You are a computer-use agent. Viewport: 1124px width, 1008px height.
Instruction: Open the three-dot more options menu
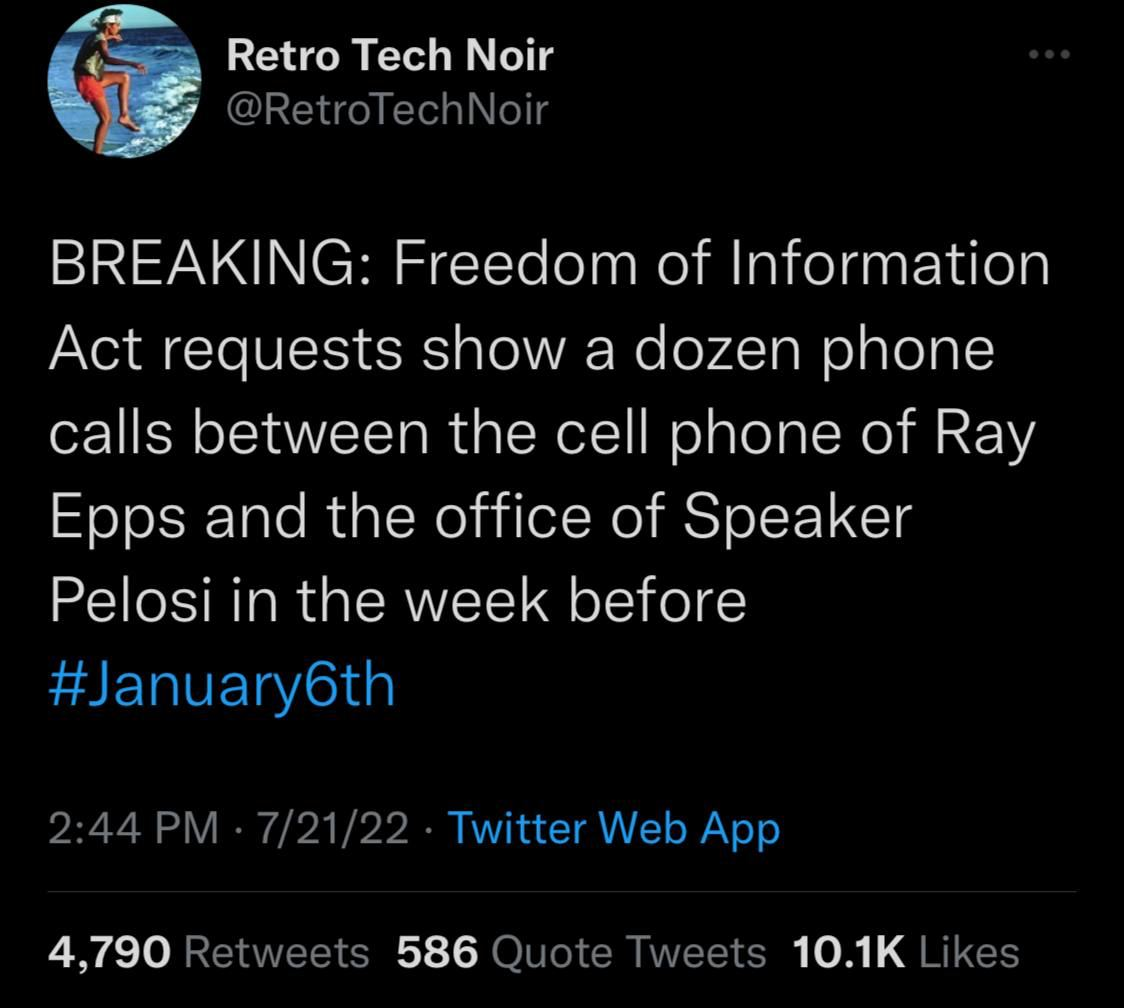[1049, 54]
